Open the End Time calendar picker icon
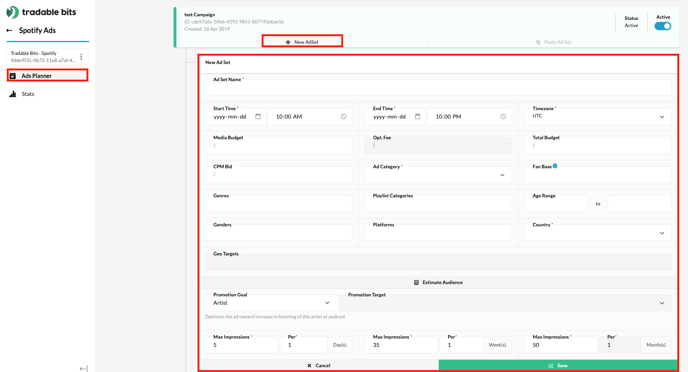This screenshot has height=372, width=688. 418,117
